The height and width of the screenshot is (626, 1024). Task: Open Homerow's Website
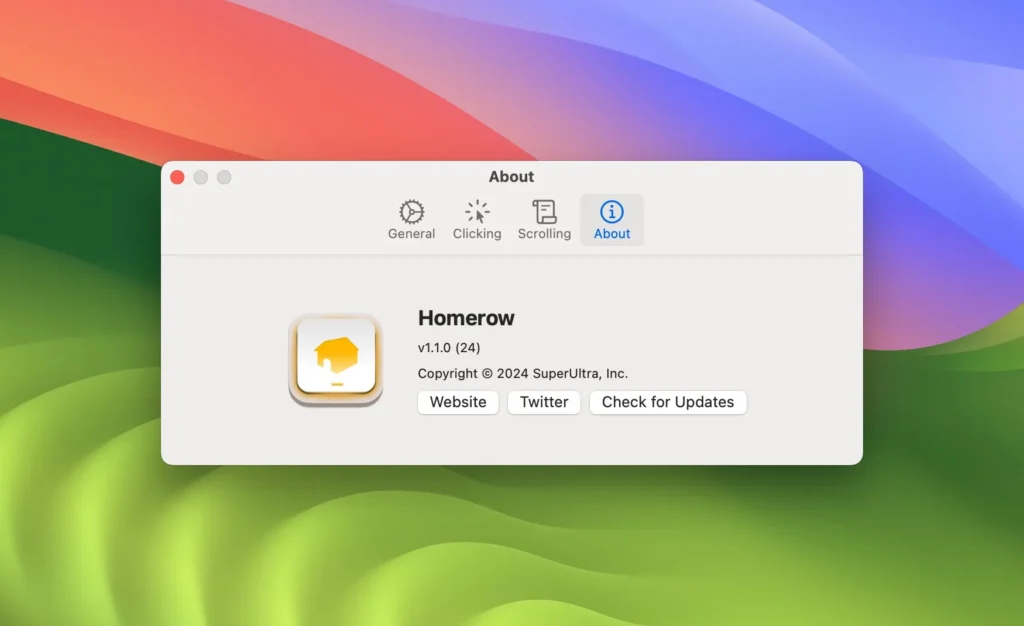click(x=457, y=402)
